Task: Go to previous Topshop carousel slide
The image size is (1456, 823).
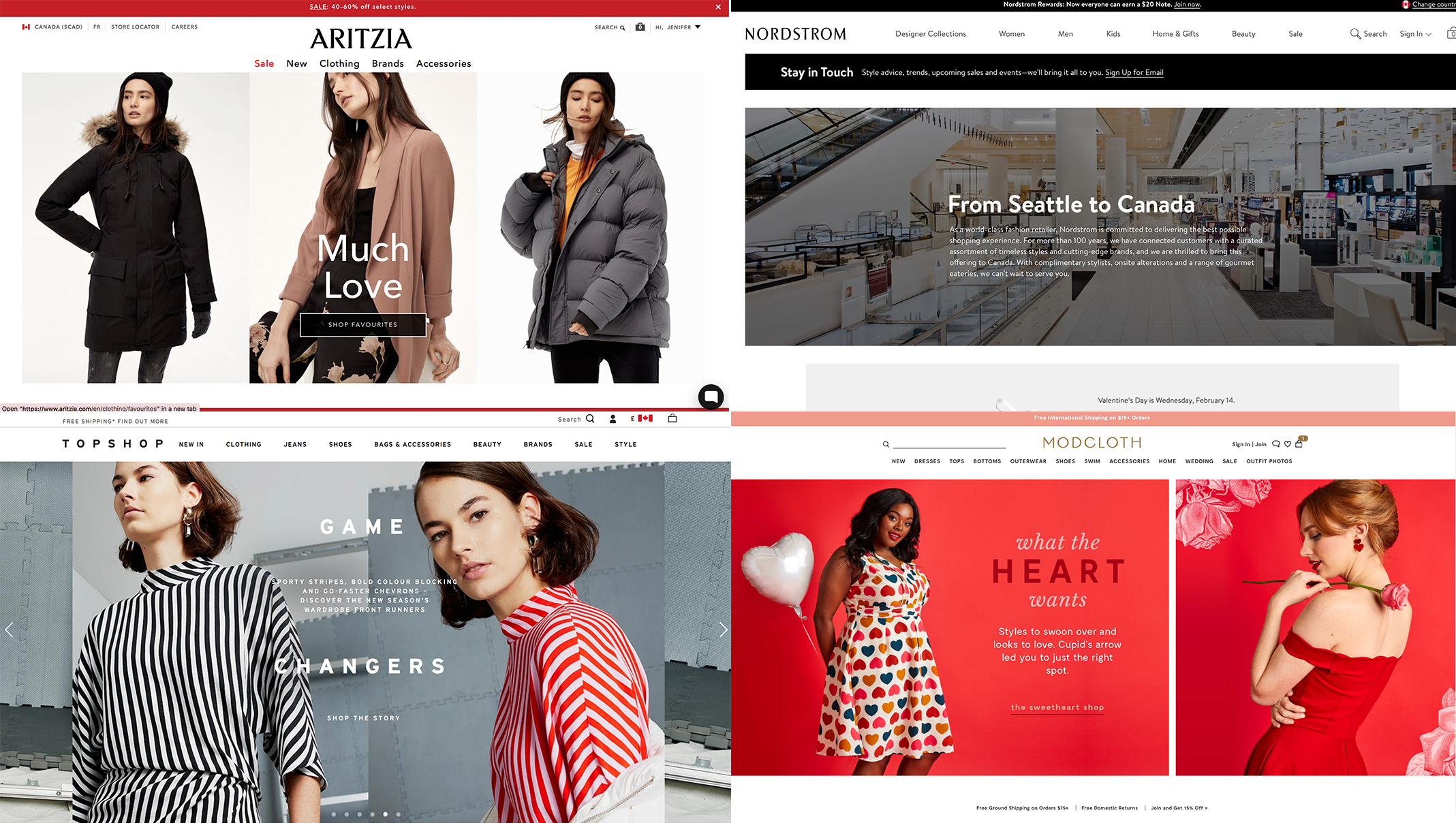Action: 9,630
